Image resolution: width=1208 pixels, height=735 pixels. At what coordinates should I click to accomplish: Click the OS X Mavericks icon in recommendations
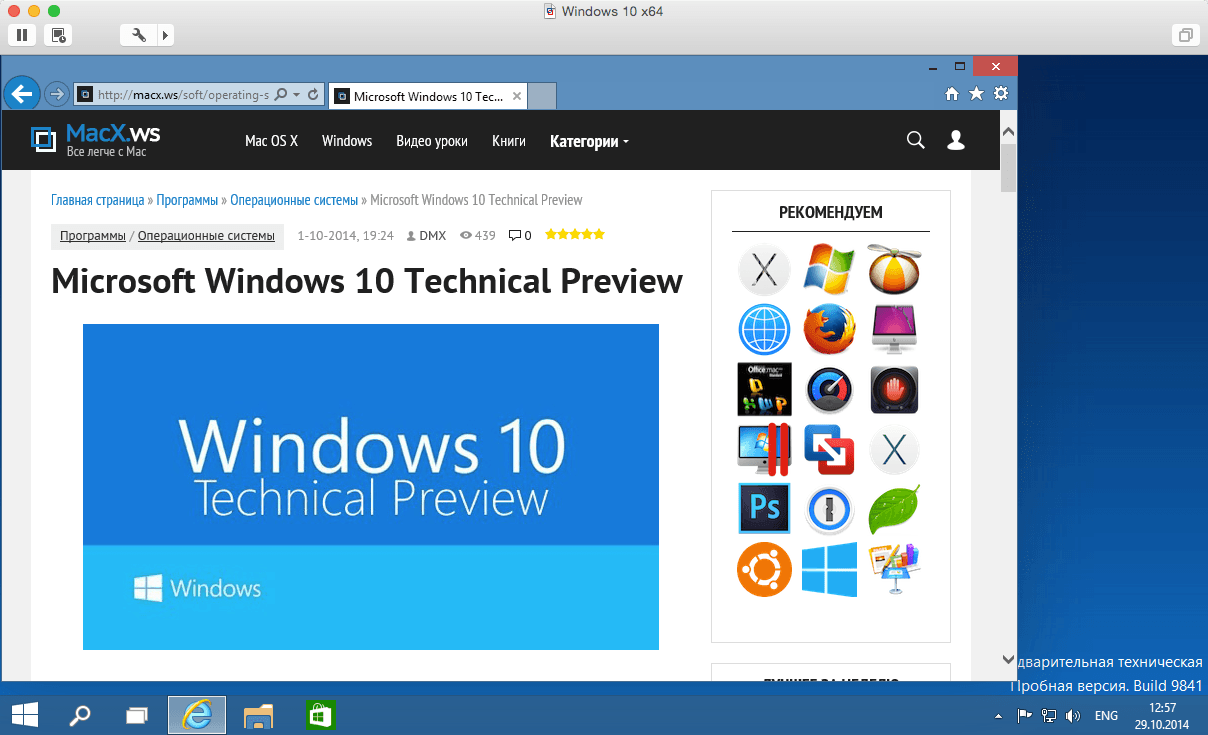coord(765,269)
